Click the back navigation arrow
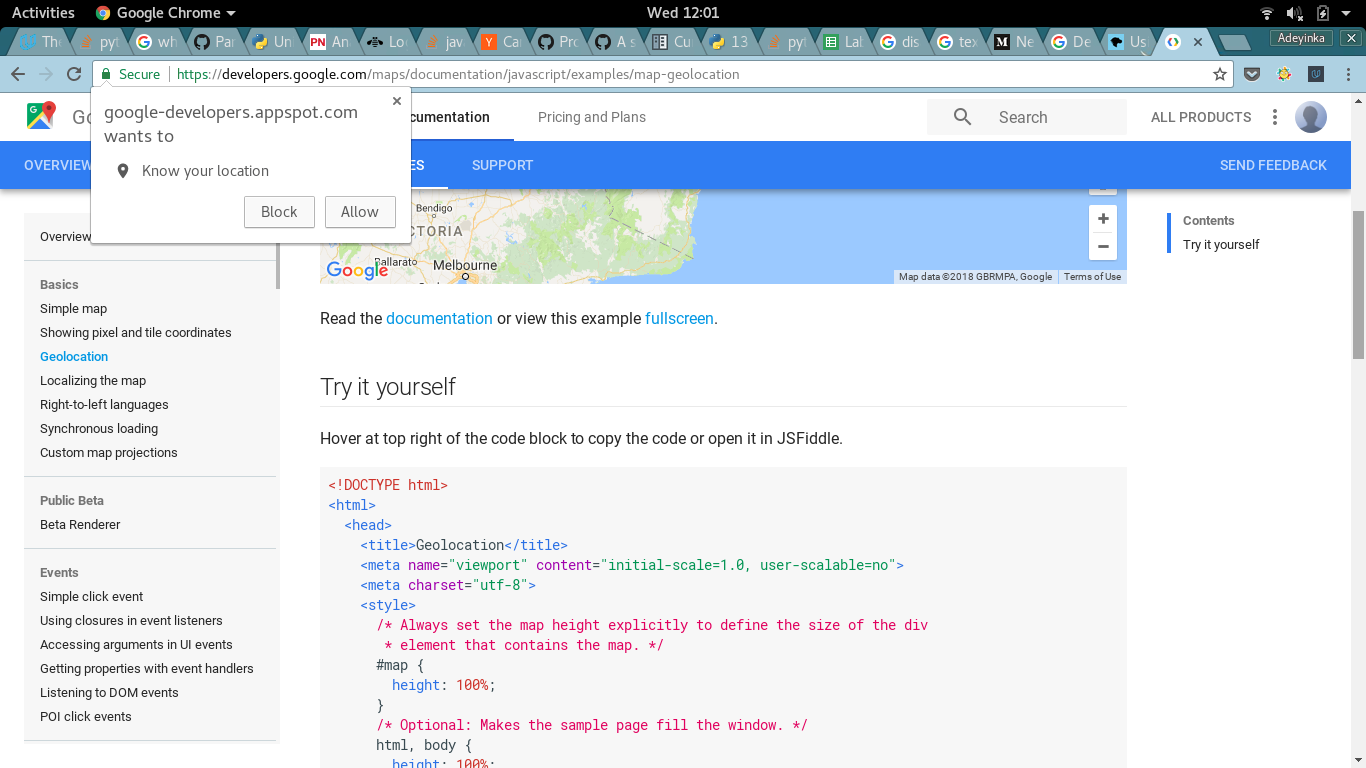 (x=18, y=74)
